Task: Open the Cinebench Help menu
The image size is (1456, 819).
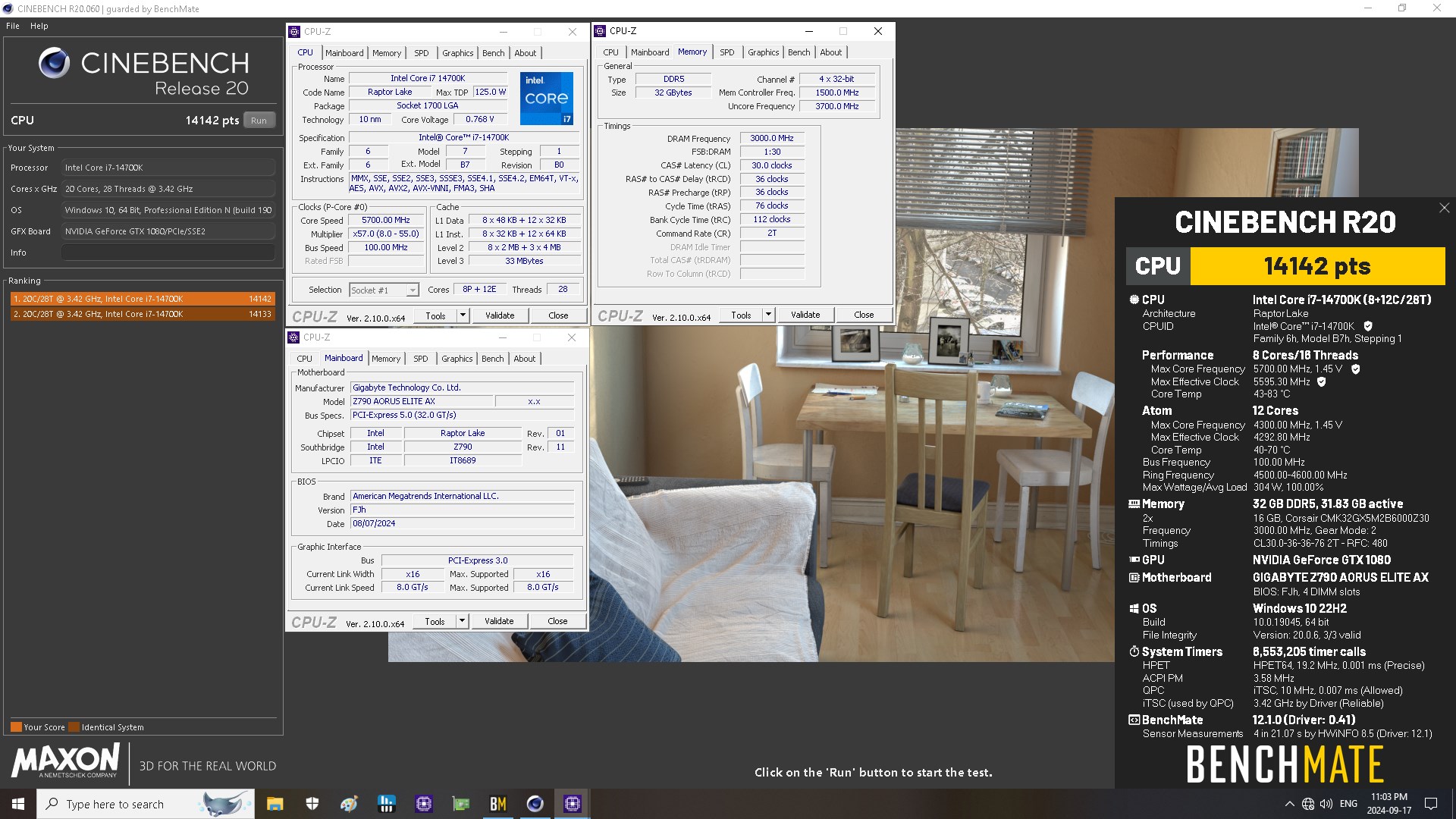Action: [x=39, y=26]
